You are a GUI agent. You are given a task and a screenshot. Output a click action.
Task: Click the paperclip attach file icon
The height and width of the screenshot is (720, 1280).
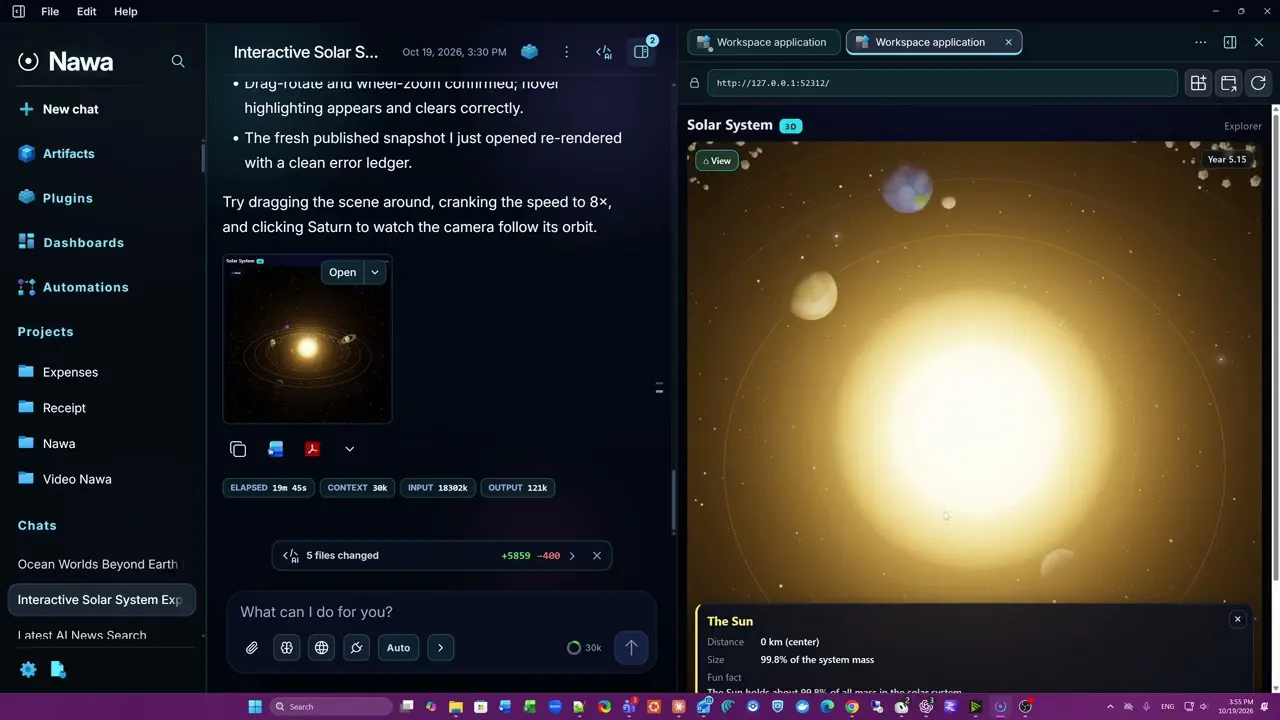click(252, 648)
